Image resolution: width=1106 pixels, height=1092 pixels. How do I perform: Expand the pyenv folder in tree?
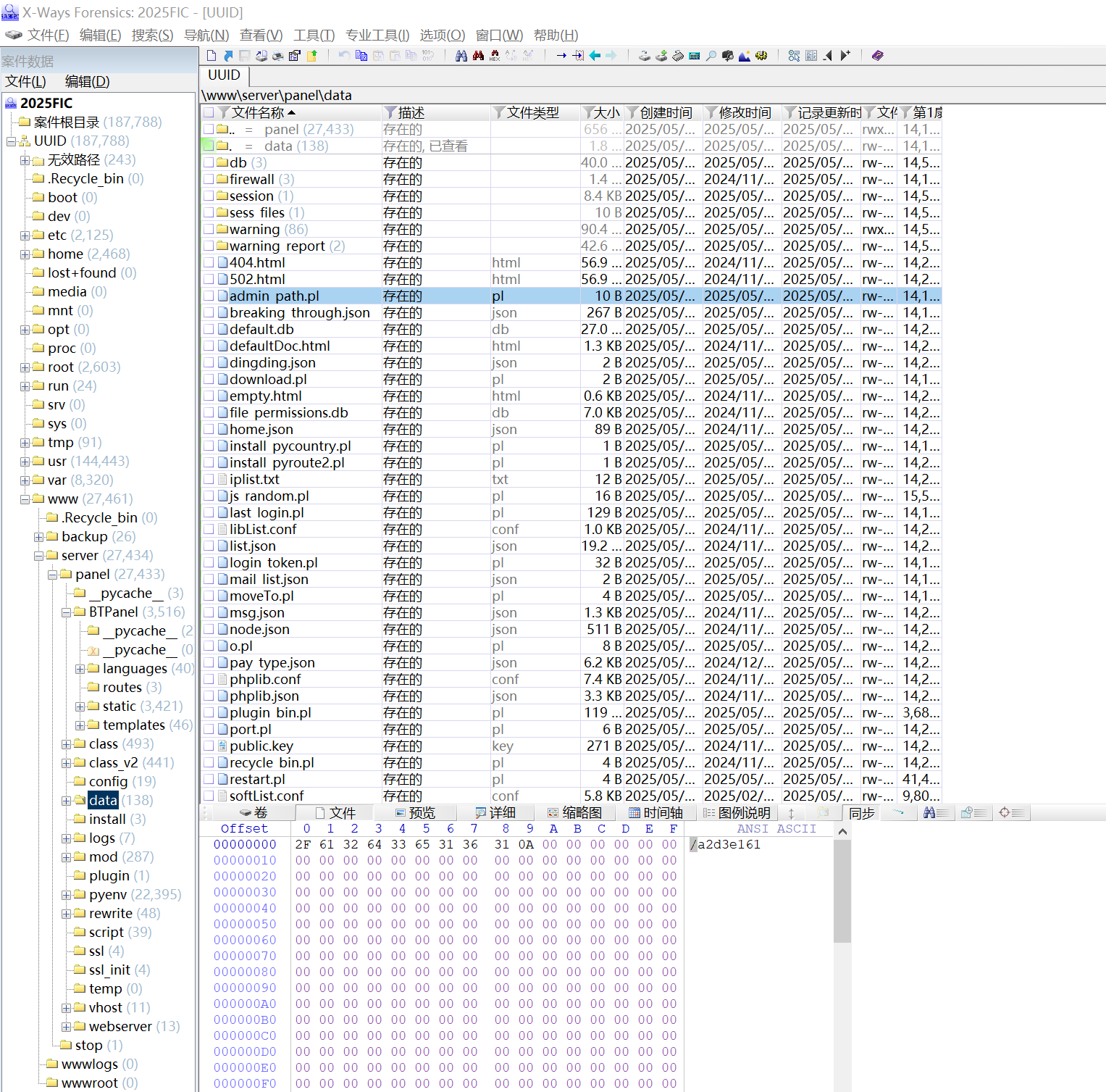[x=66, y=895]
